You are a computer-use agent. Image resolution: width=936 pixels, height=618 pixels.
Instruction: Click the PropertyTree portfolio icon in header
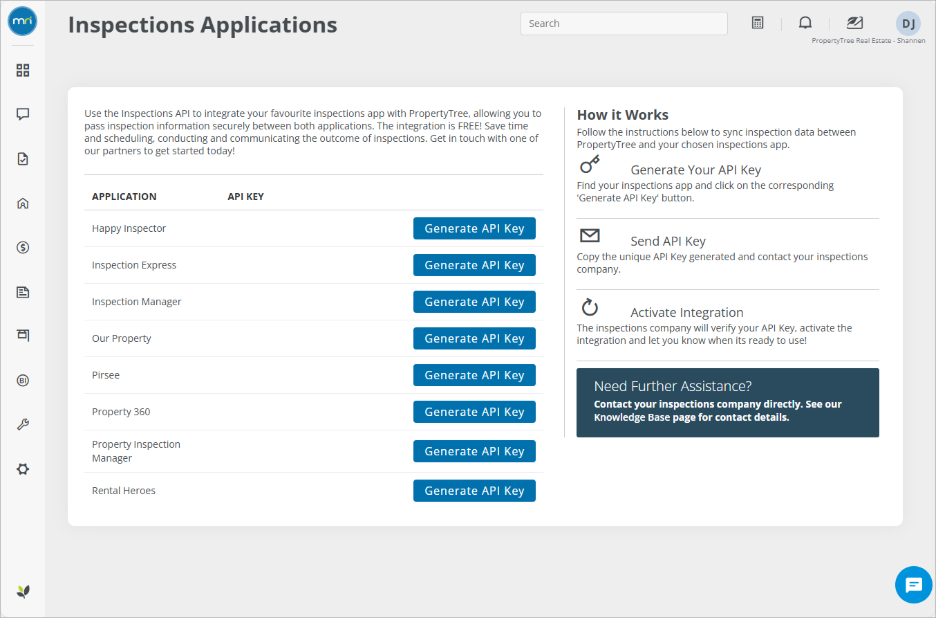854,23
